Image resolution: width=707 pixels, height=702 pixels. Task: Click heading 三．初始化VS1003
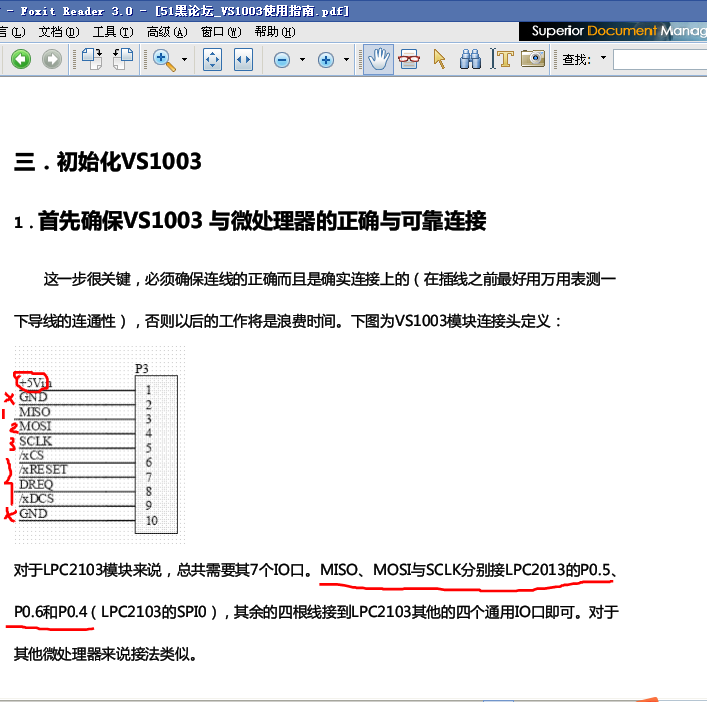107,161
